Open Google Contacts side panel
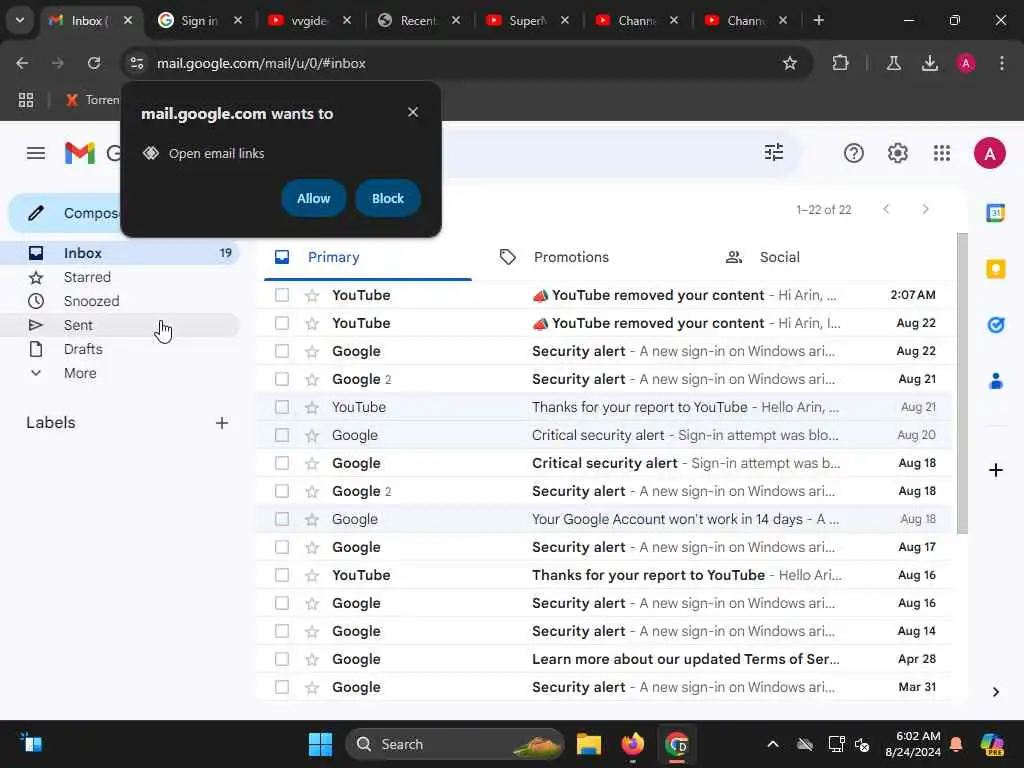 pyautogui.click(x=995, y=381)
